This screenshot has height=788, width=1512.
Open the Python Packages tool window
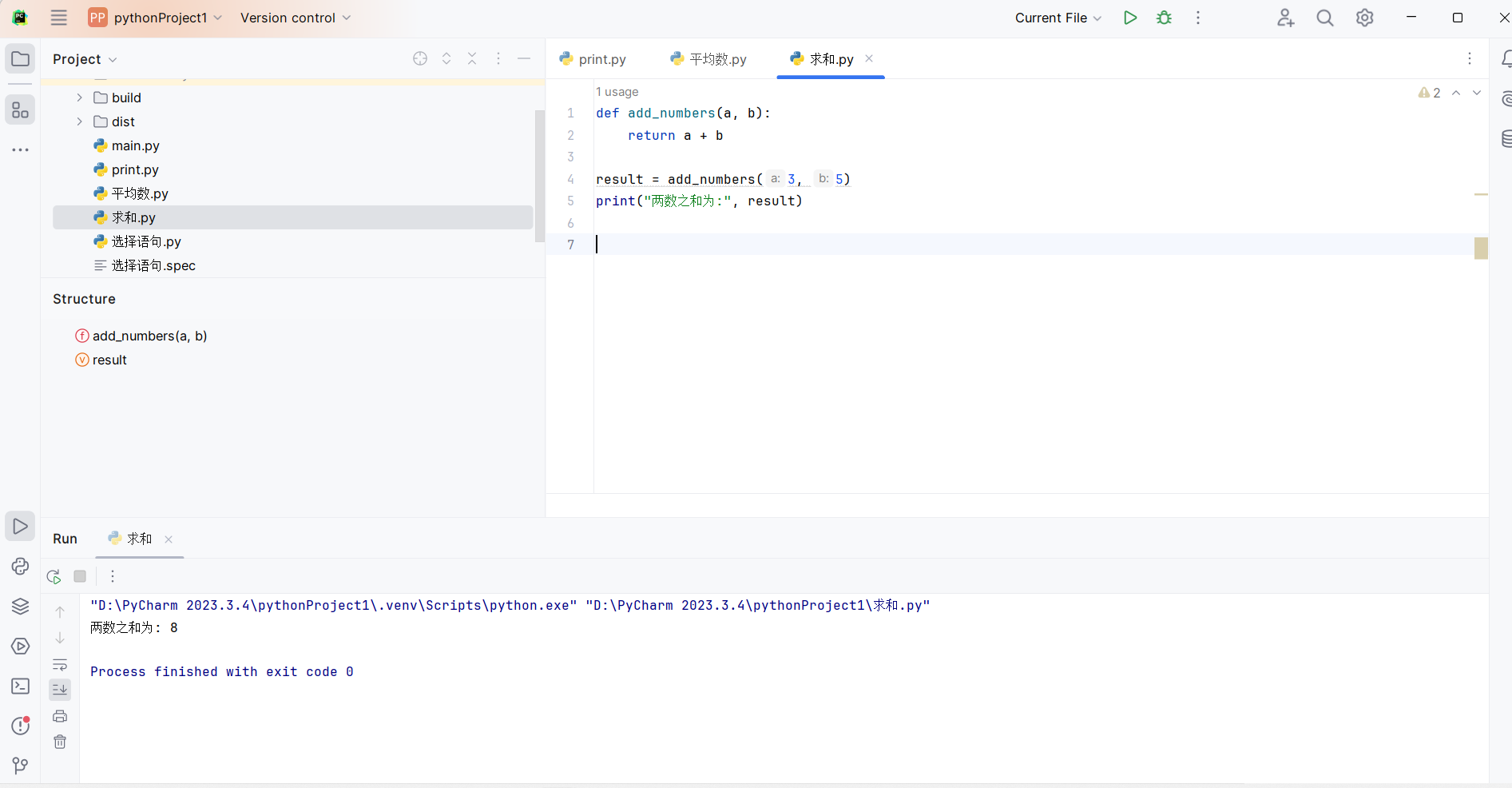coord(20,607)
